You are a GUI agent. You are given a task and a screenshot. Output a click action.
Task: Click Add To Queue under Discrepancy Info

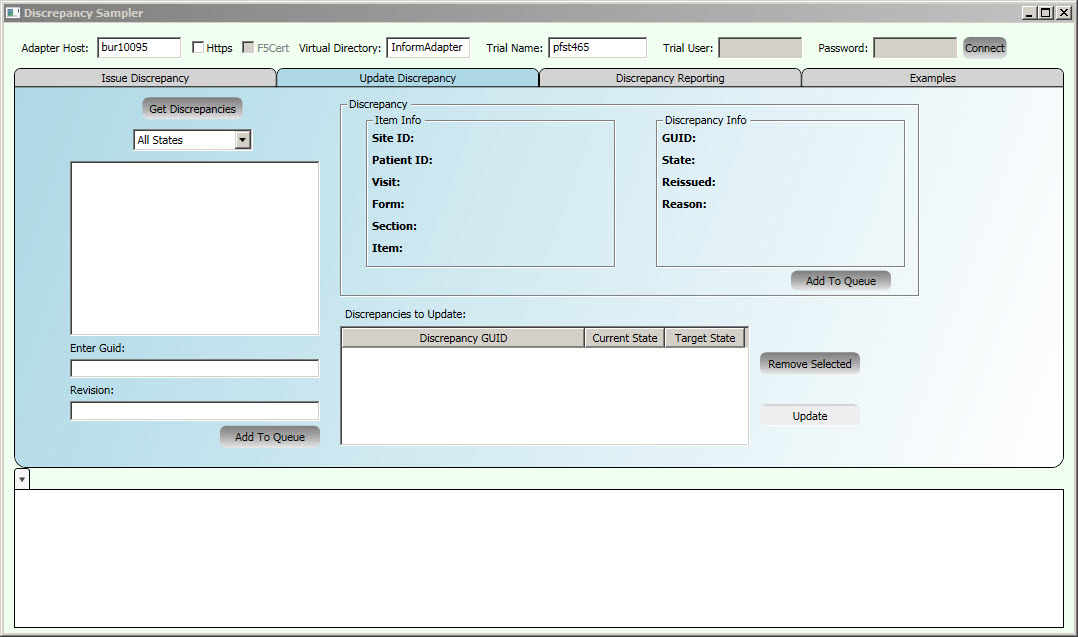tap(841, 280)
